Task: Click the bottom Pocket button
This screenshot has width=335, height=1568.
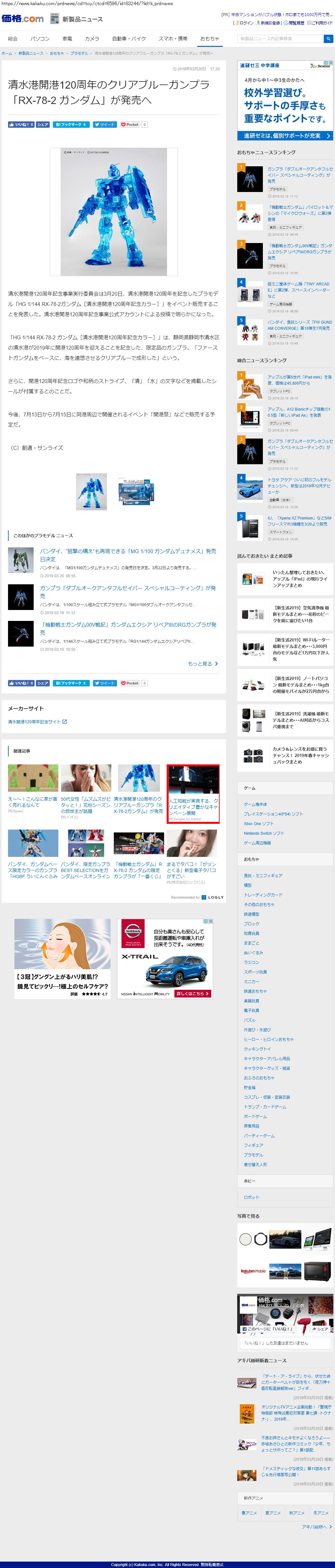Action: coord(130,683)
